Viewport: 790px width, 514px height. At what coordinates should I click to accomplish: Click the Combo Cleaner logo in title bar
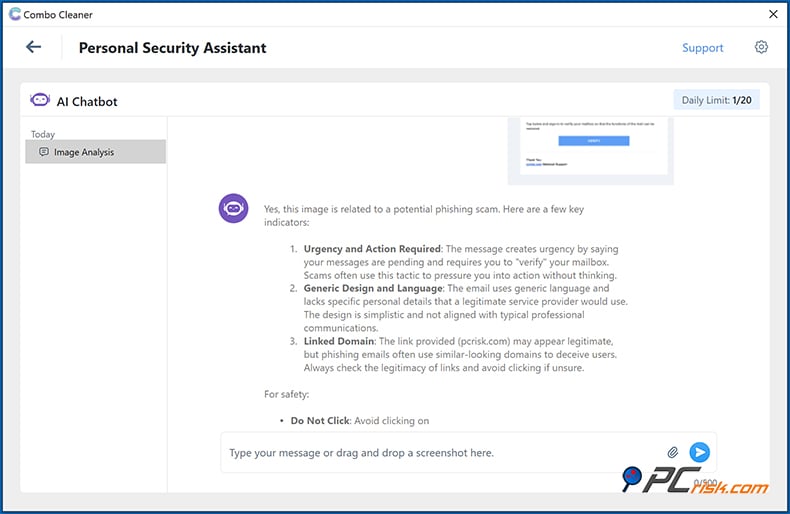pos(14,14)
